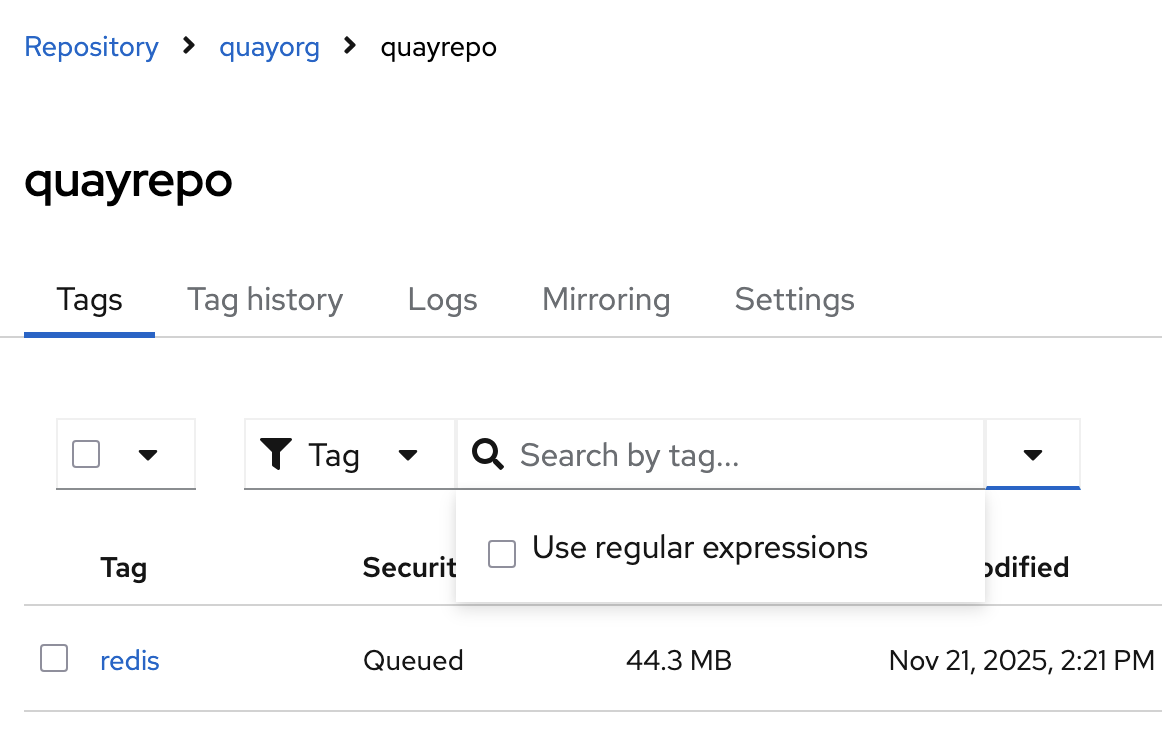Check the redis row checkbox
The image size is (1162, 742).
click(54, 658)
